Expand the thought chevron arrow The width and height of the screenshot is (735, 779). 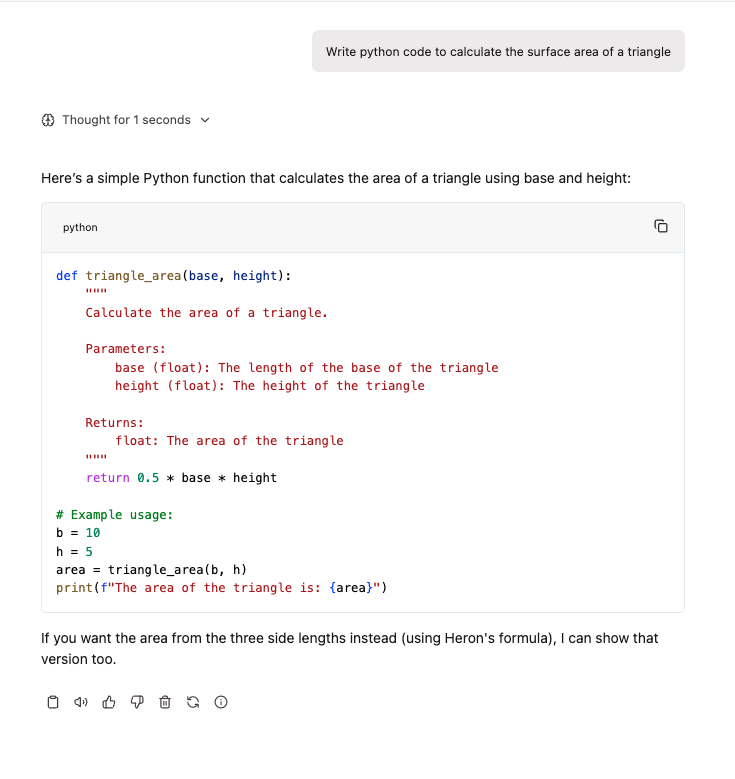click(x=205, y=120)
